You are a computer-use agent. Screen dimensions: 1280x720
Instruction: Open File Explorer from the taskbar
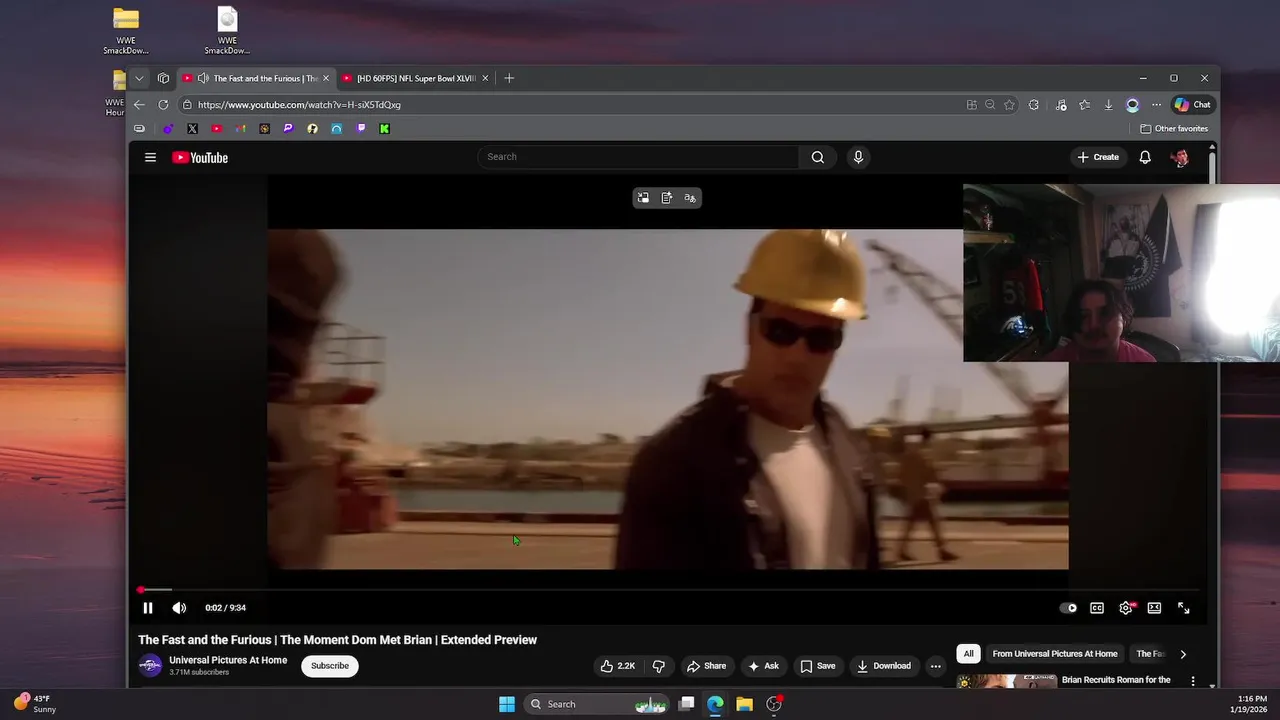744,704
